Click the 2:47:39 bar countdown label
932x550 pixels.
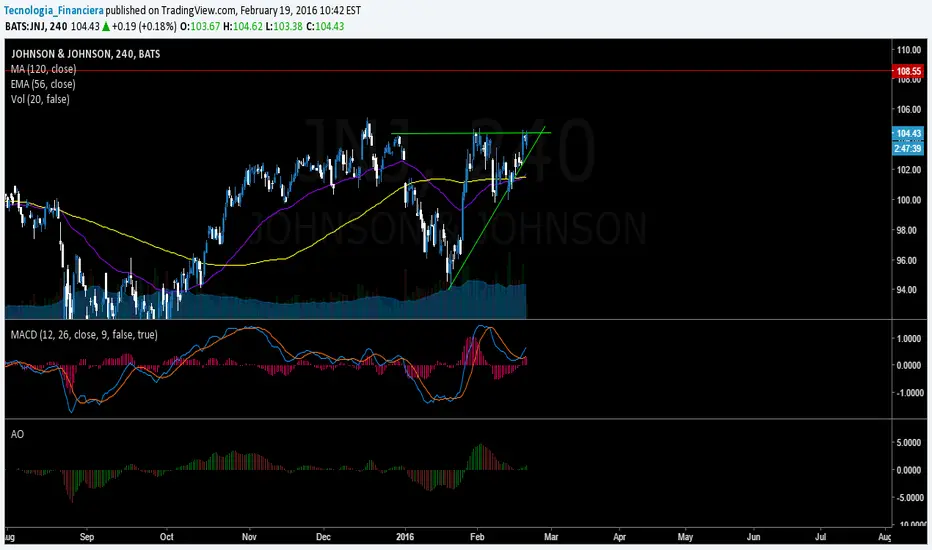point(908,149)
